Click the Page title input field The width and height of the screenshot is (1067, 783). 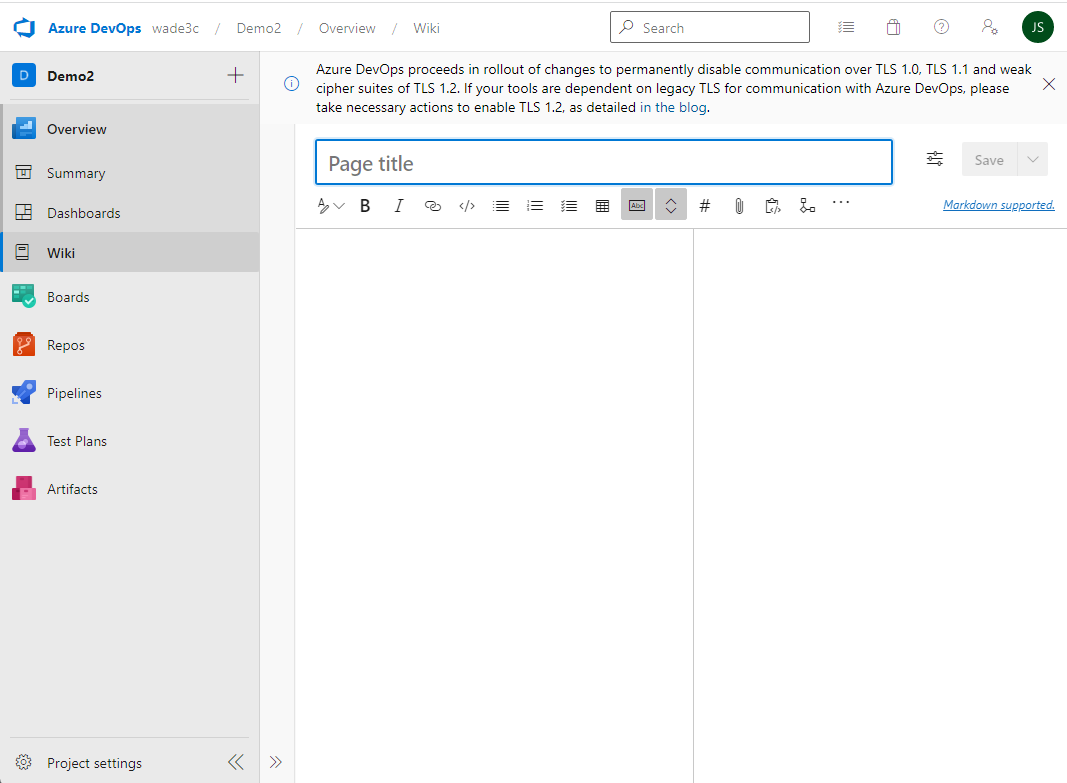[604, 163]
